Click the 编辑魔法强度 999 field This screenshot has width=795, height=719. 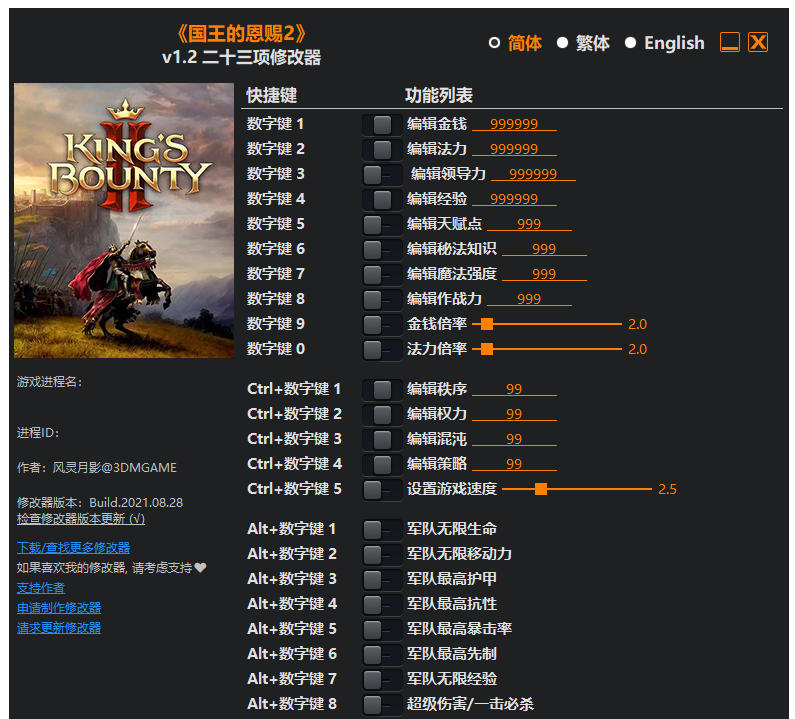(x=544, y=274)
